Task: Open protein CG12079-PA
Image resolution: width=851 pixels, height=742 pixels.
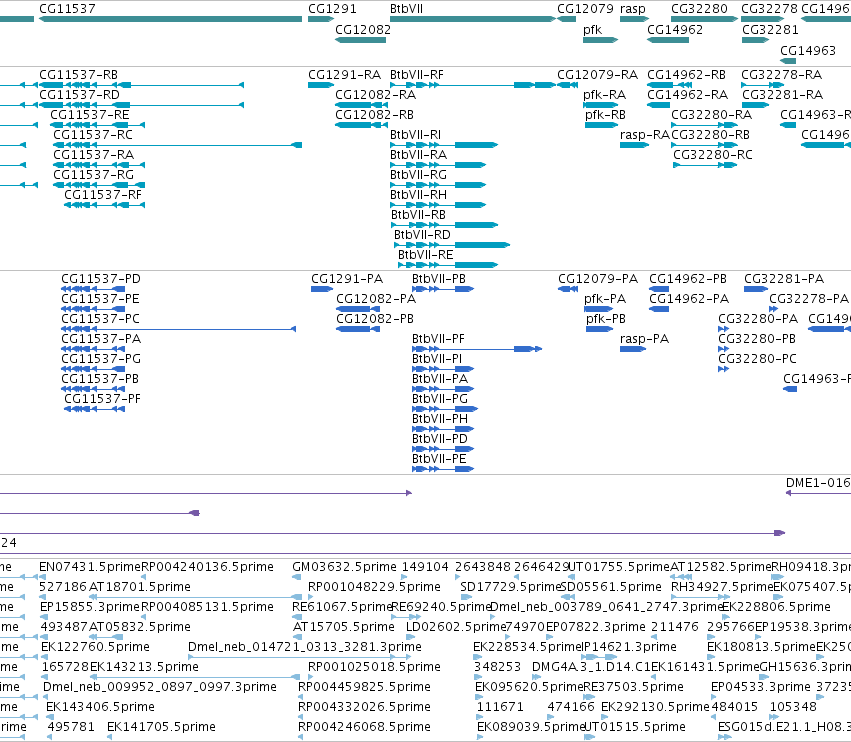Action: tap(568, 289)
